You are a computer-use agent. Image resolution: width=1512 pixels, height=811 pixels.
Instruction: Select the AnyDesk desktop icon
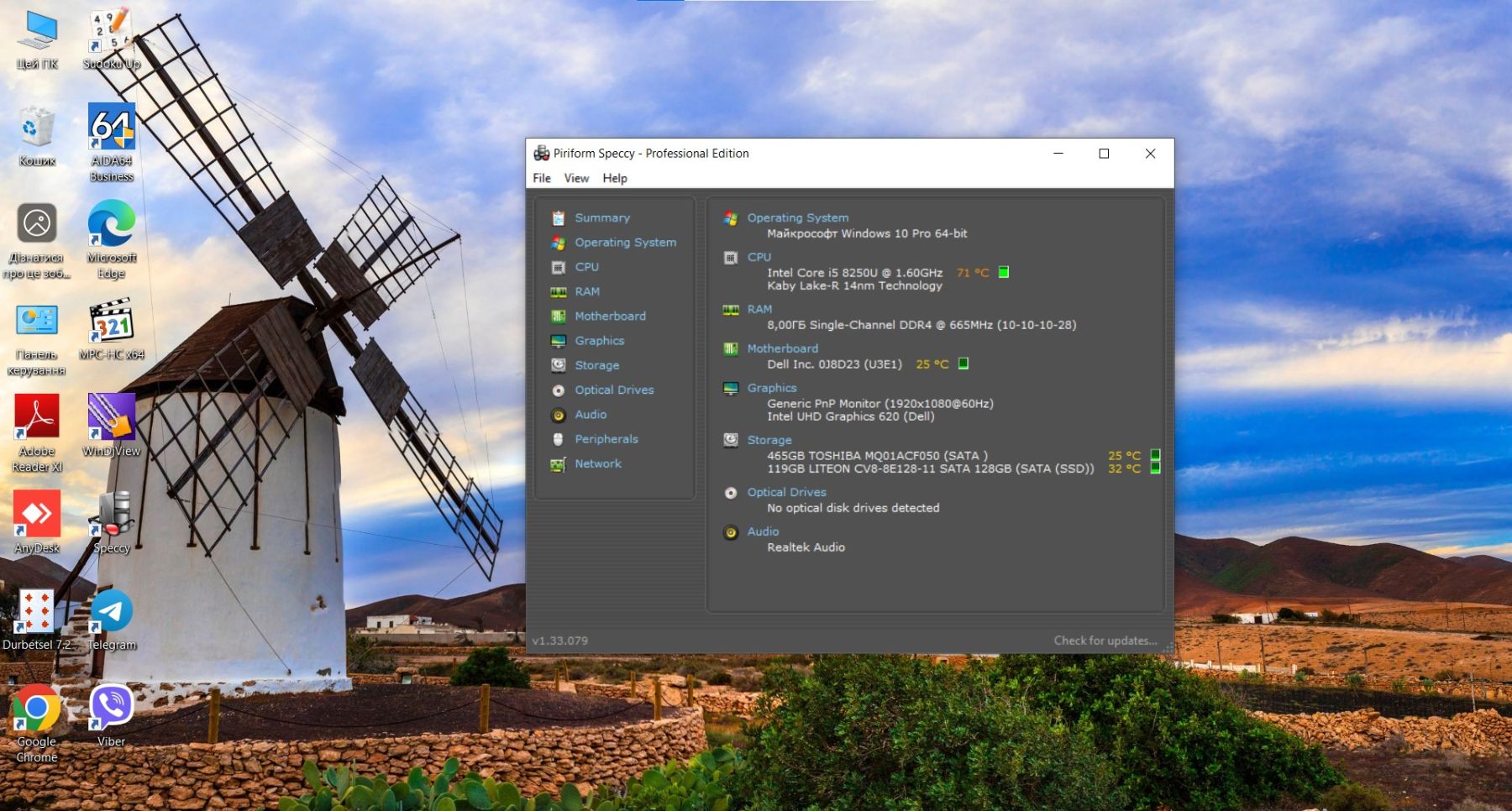(37, 522)
